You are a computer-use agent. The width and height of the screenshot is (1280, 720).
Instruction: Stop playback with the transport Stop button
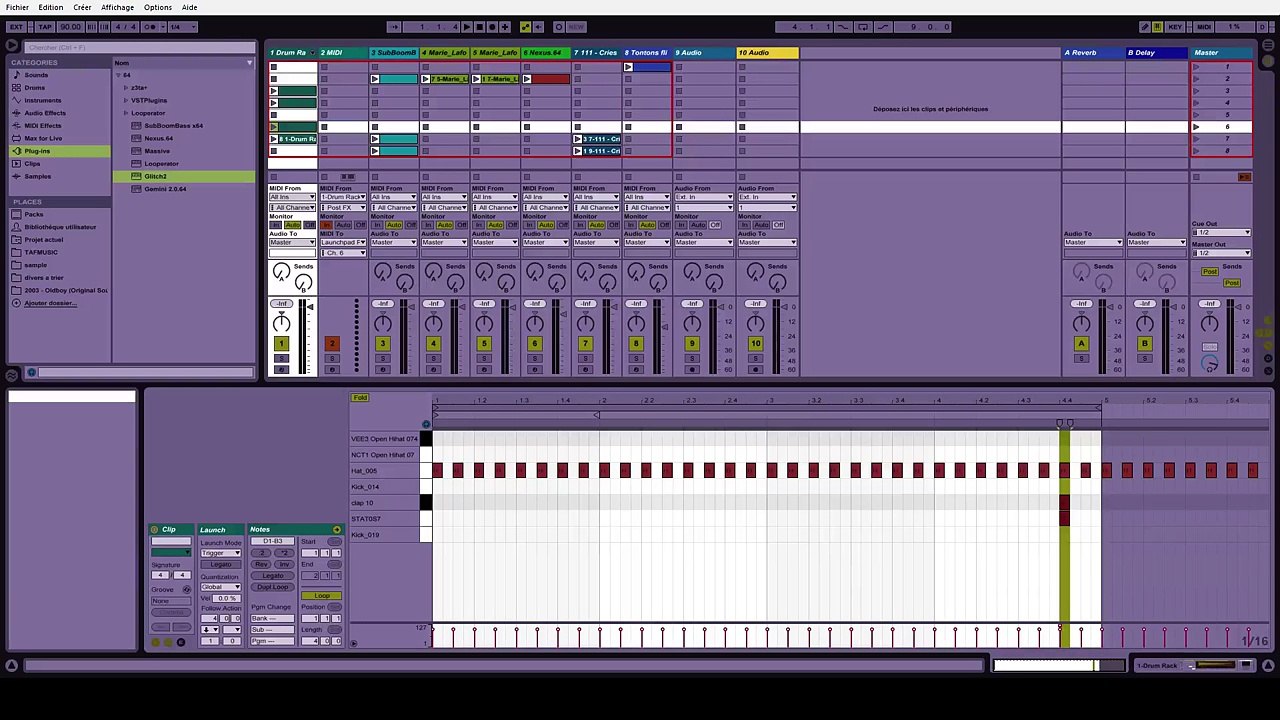click(479, 27)
